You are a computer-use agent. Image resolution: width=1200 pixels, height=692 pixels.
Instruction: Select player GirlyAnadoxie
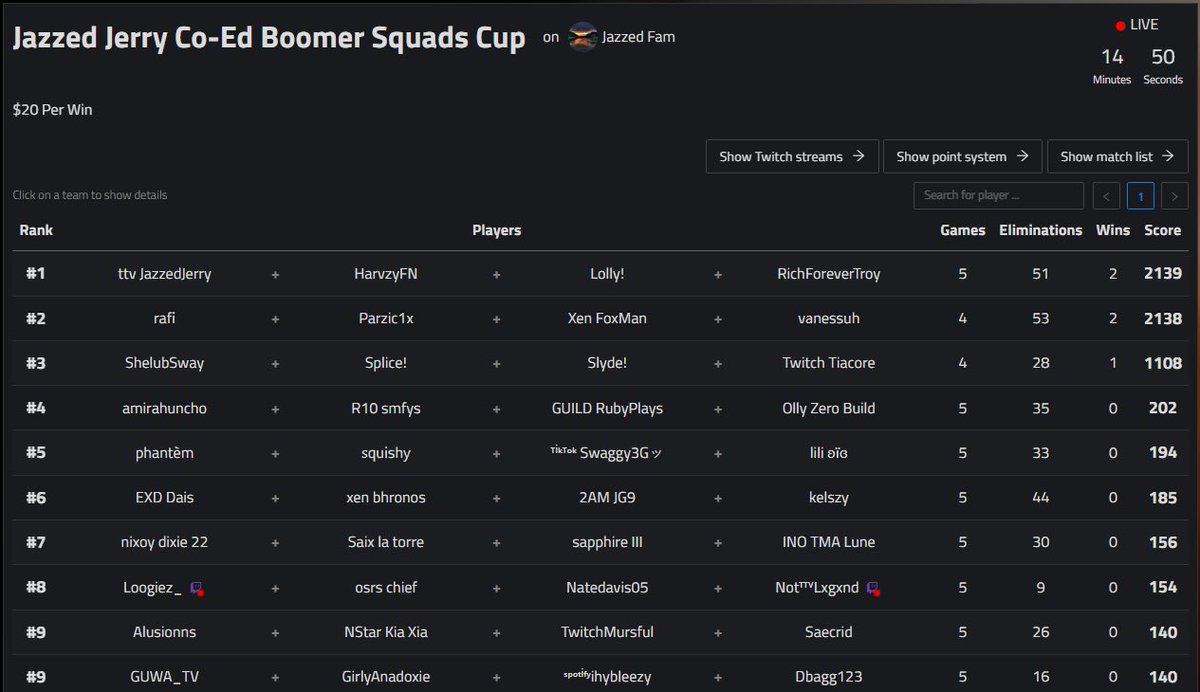pyautogui.click(x=386, y=676)
